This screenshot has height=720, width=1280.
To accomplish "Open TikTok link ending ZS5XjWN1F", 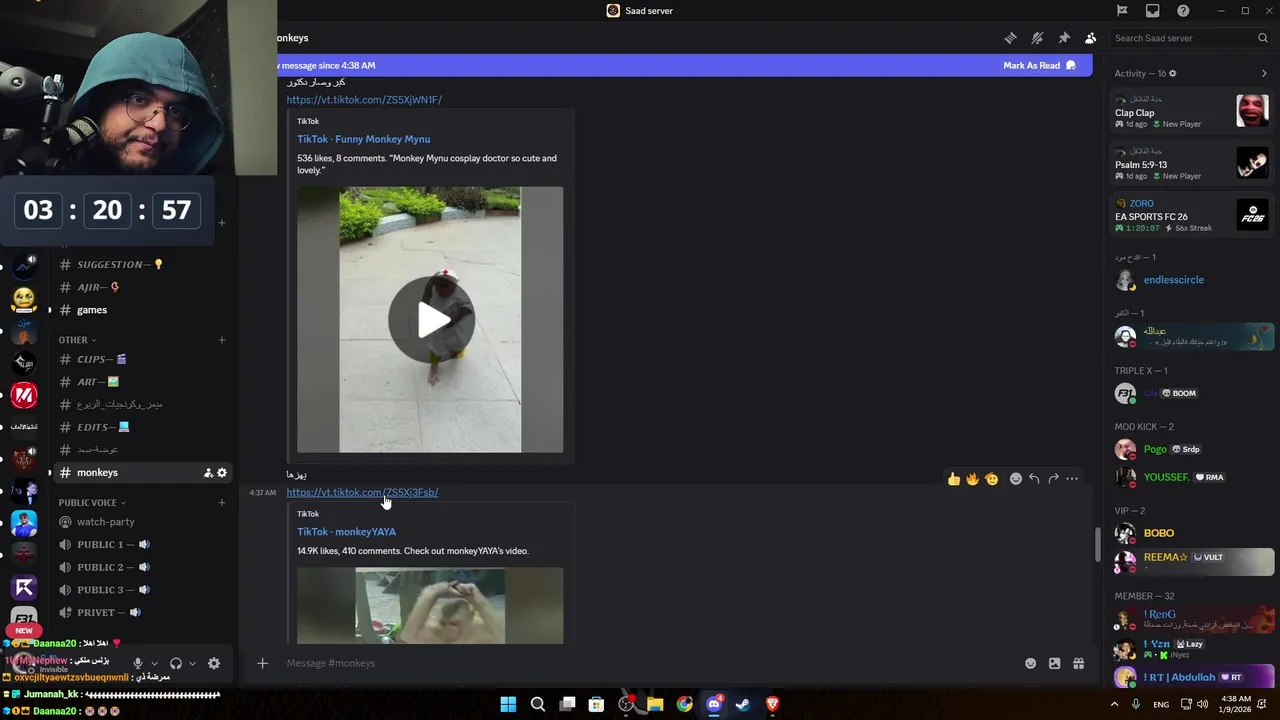I will tap(364, 100).
